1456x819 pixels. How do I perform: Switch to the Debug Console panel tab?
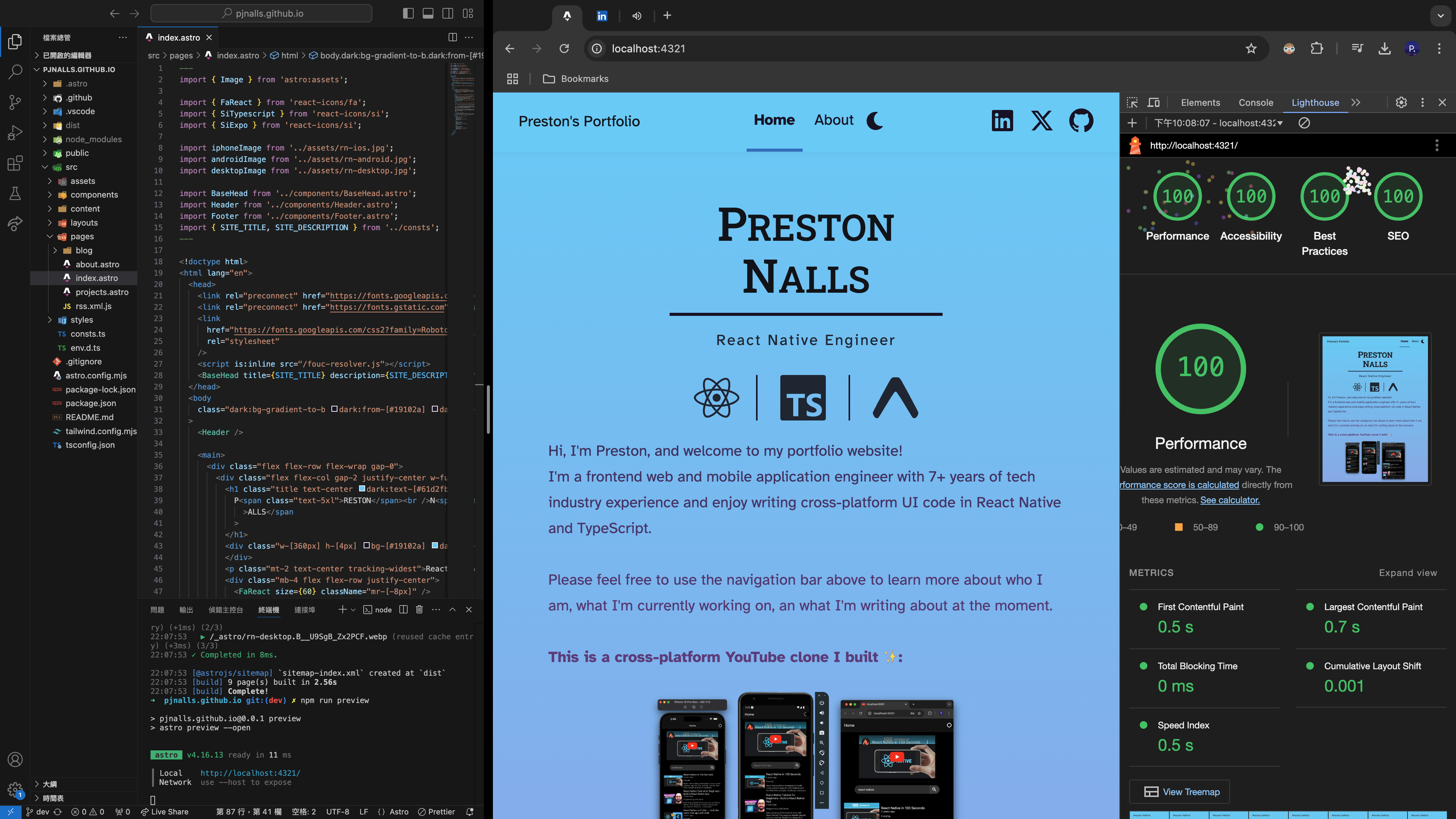click(x=226, y=609)
